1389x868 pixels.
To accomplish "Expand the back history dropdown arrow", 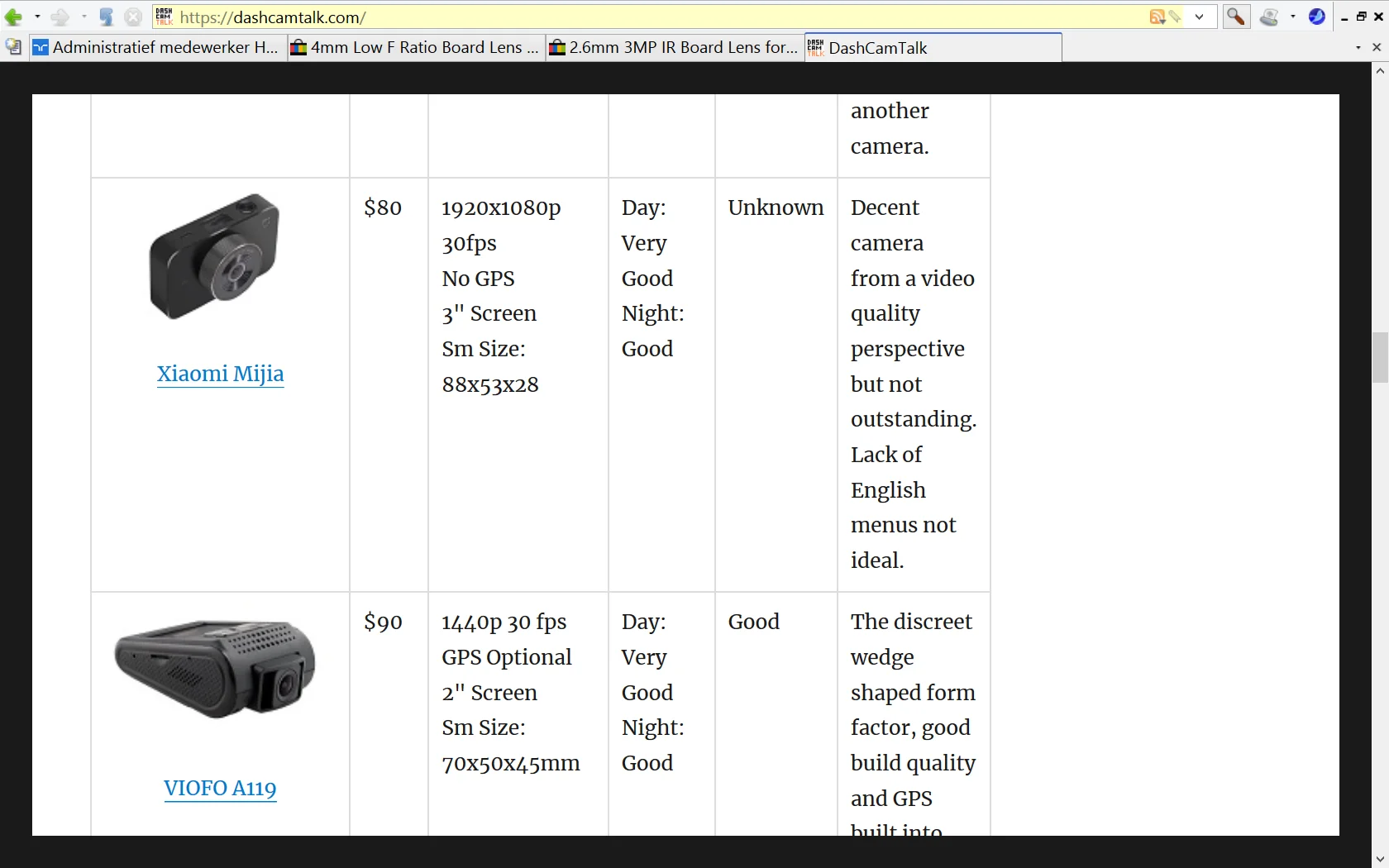I will click(37, 17).
